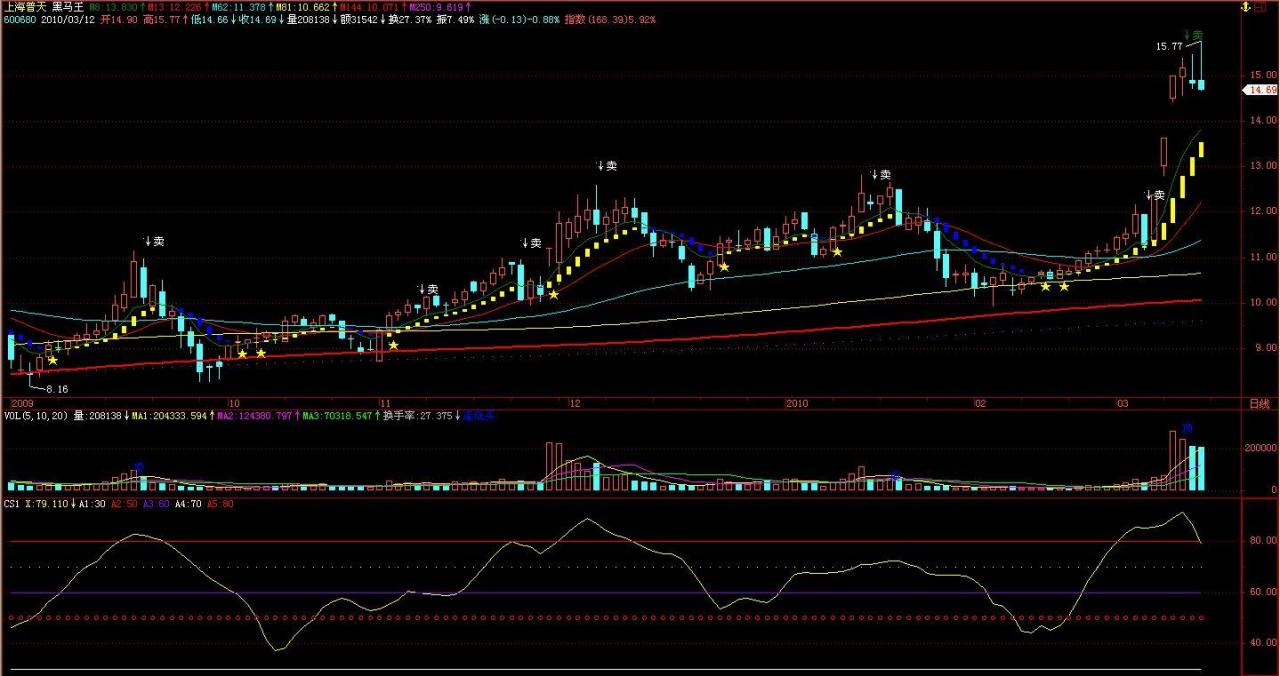Click the volume value 量208138 in the header
The width and height of the screenshot is (1280, 676).
coord(308,19)
